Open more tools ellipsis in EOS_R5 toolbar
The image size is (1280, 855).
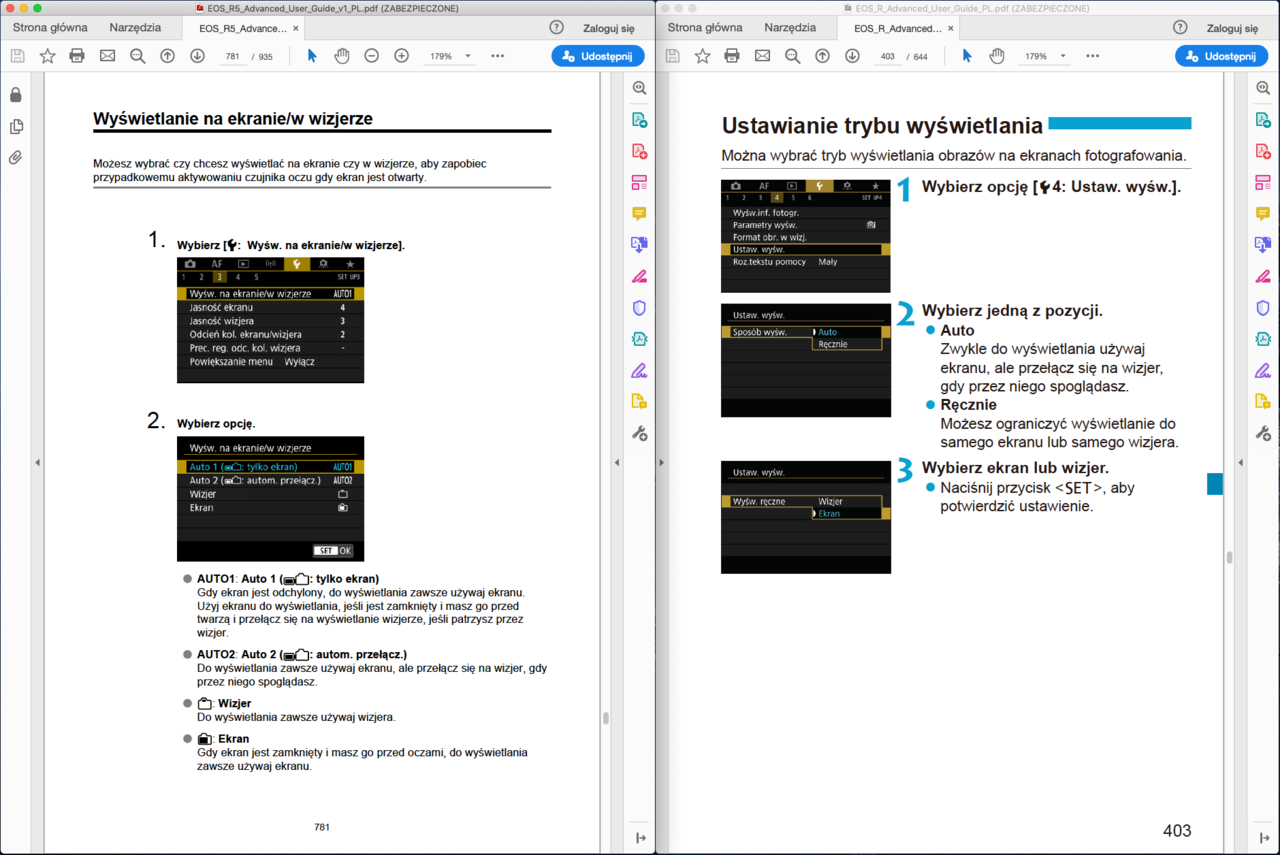(497, 56)
